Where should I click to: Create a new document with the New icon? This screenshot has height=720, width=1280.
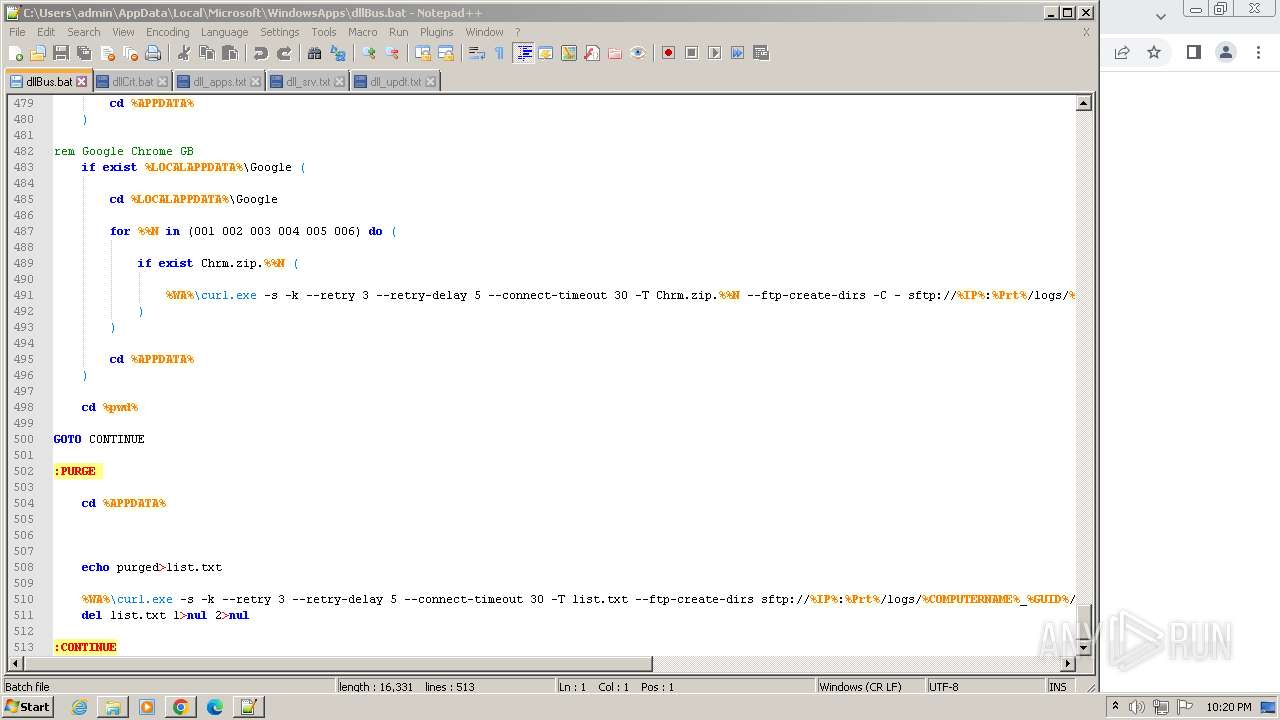pyautogui.click(x=16, y=53)
